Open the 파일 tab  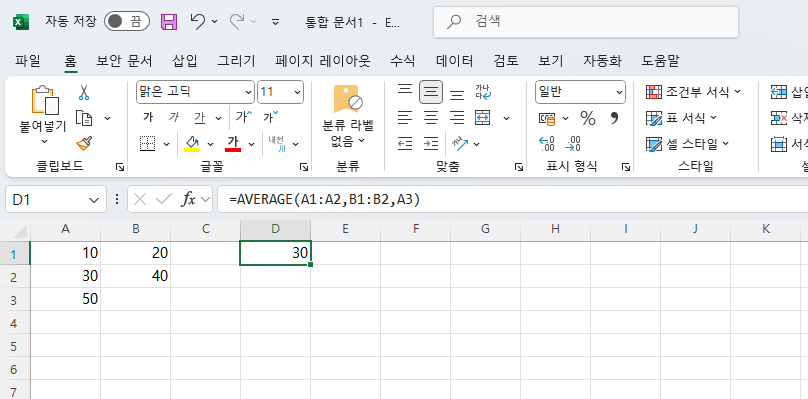click(27, 61)
